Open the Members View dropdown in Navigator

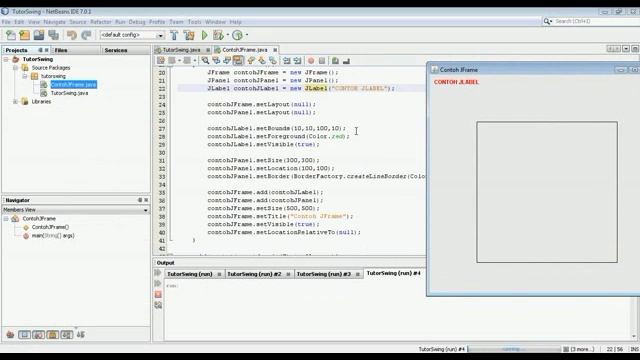pyautogui.click(x=146, y=210)
